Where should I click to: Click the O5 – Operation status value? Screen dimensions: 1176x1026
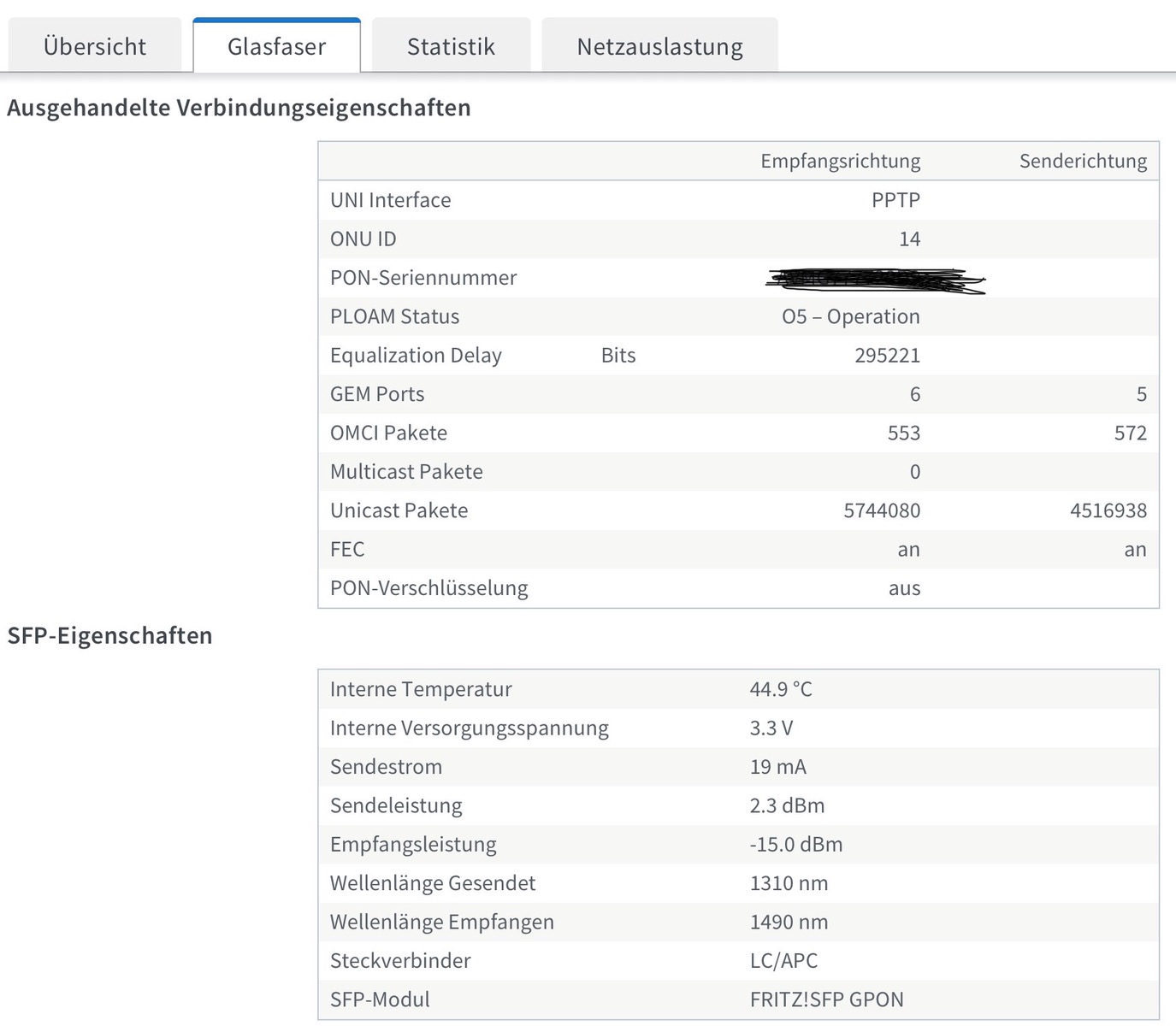coord(850,316)
